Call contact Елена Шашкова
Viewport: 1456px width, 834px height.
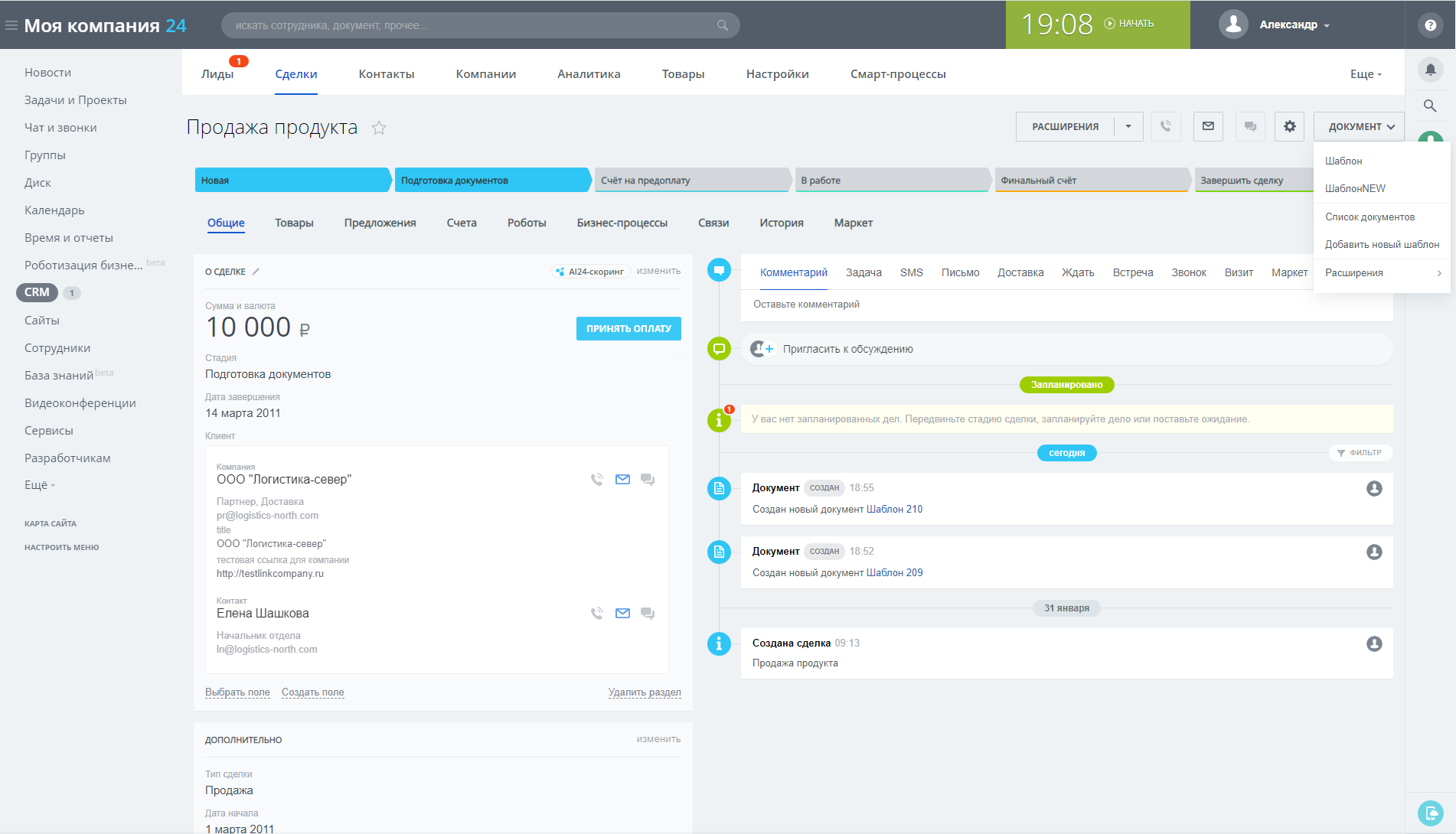(597, 614)
